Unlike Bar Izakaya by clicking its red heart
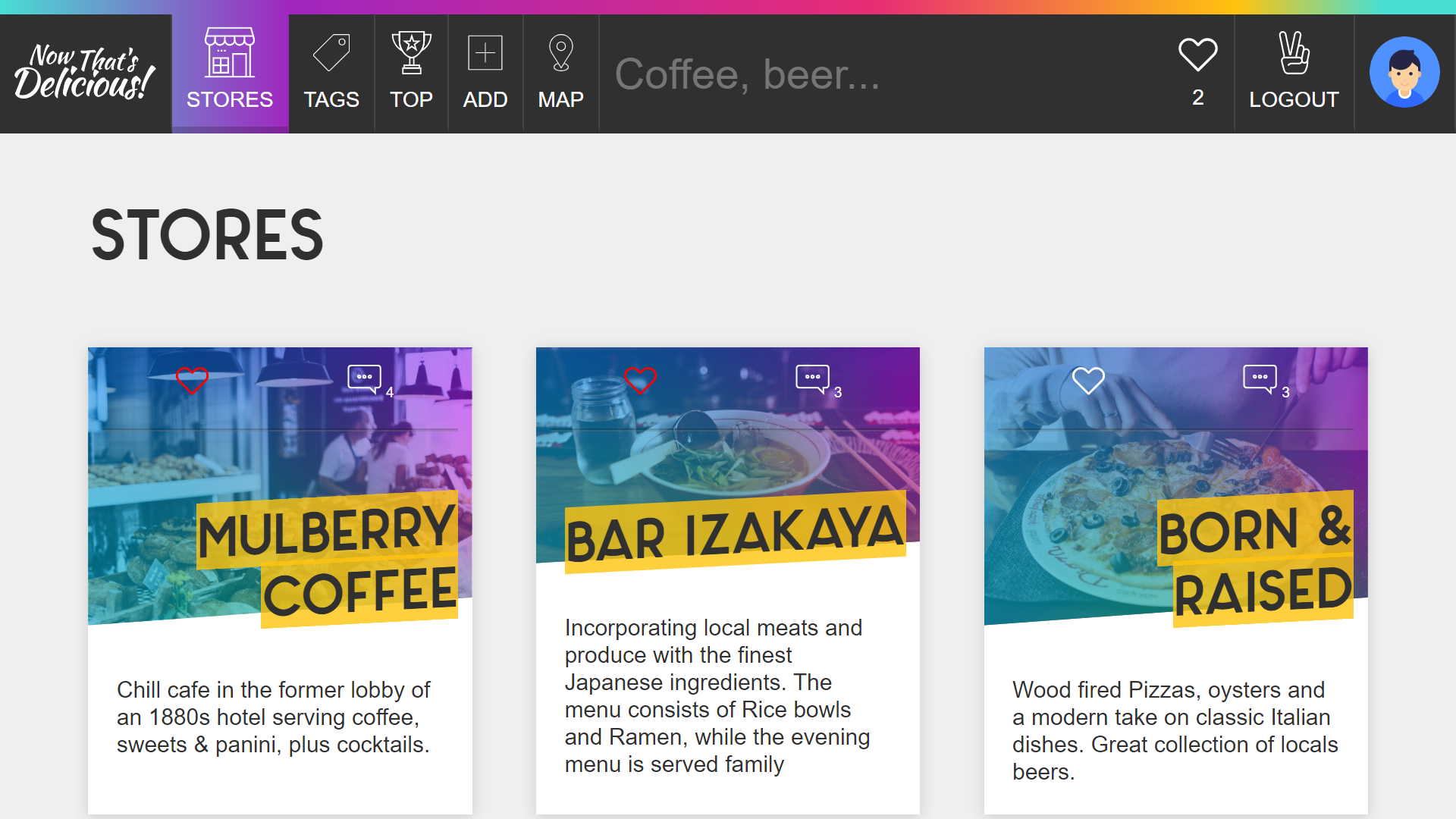This screenshot has width=1456, height=819. click(641, 381)
